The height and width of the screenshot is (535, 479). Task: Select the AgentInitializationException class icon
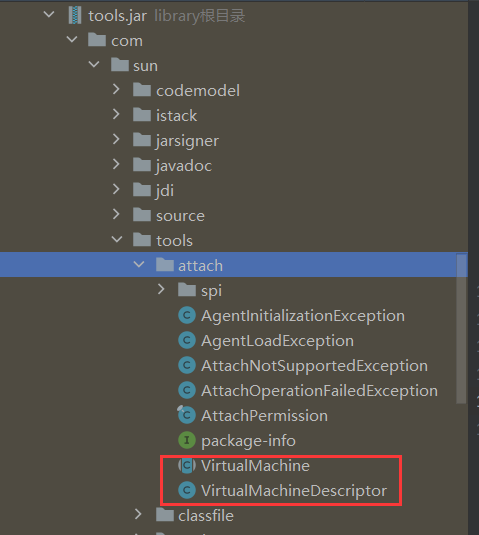[187, 315]
